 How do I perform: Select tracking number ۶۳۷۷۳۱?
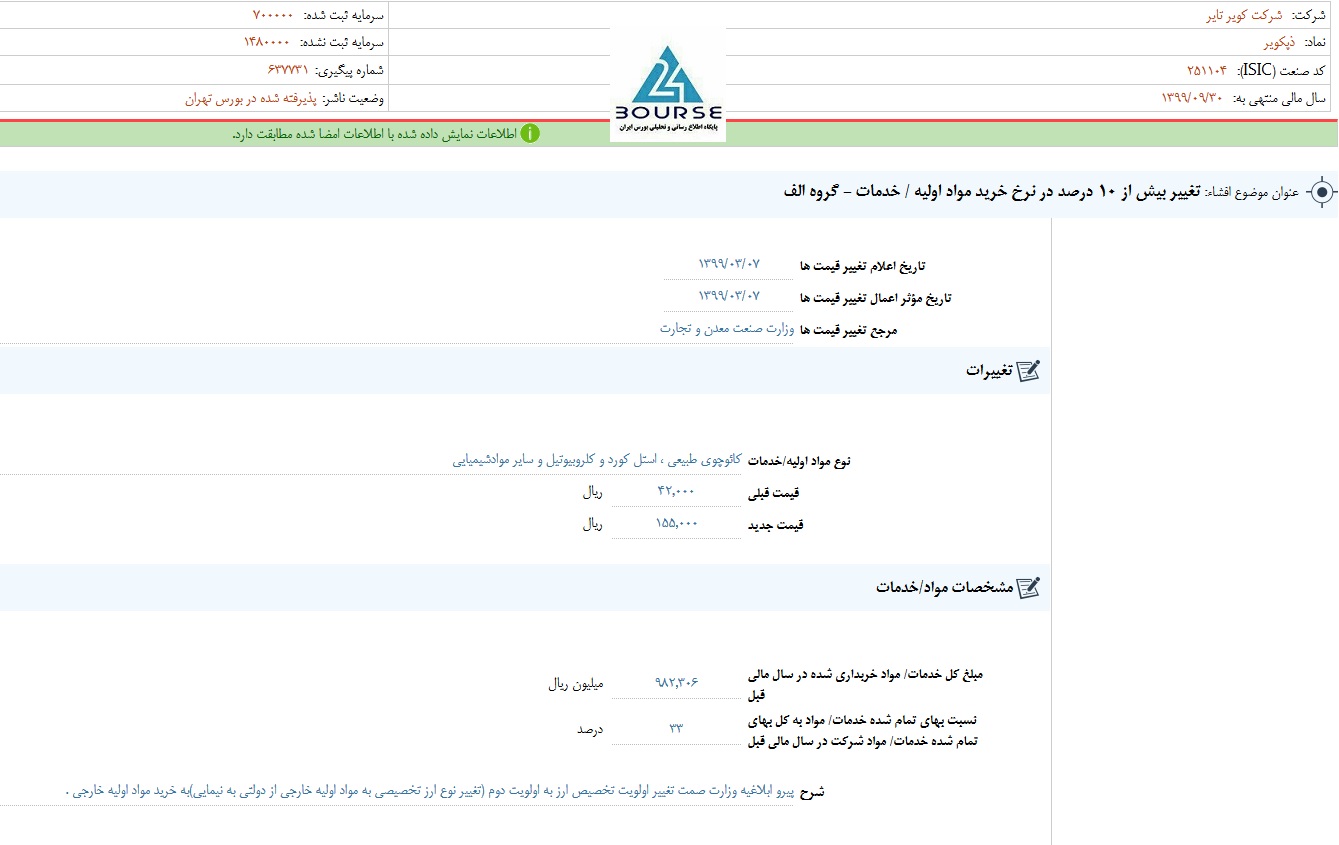[x=288, y=70]
